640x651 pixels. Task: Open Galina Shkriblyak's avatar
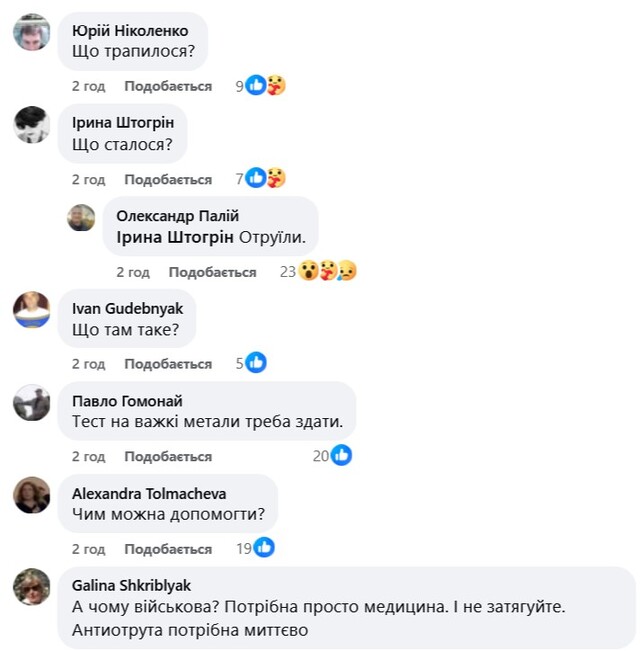[x=32, y=587]
